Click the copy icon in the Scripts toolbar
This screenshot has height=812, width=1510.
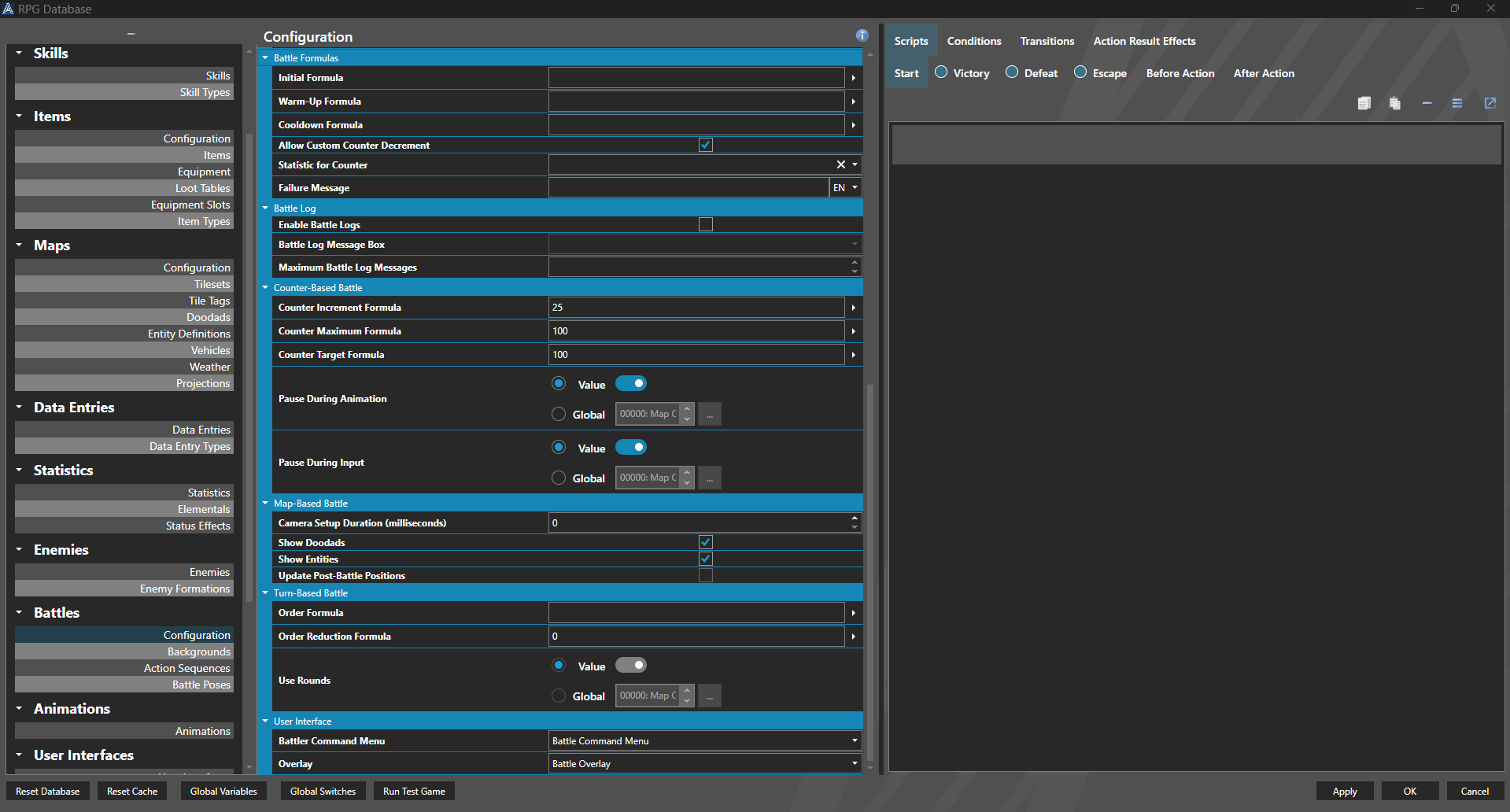(x=1364, y=103)
